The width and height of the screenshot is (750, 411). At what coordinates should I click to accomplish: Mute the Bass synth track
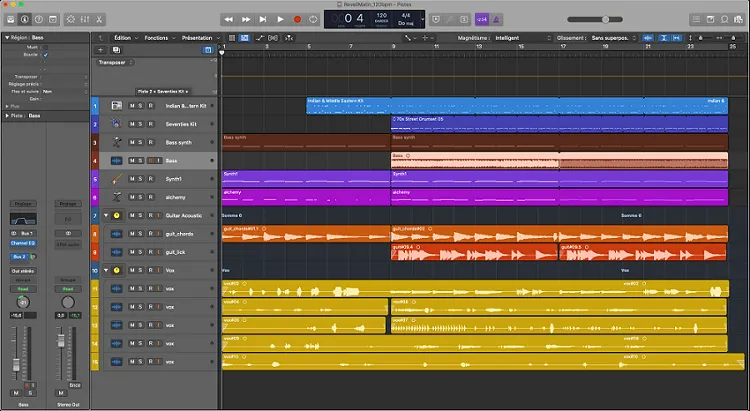click(133, 142)
